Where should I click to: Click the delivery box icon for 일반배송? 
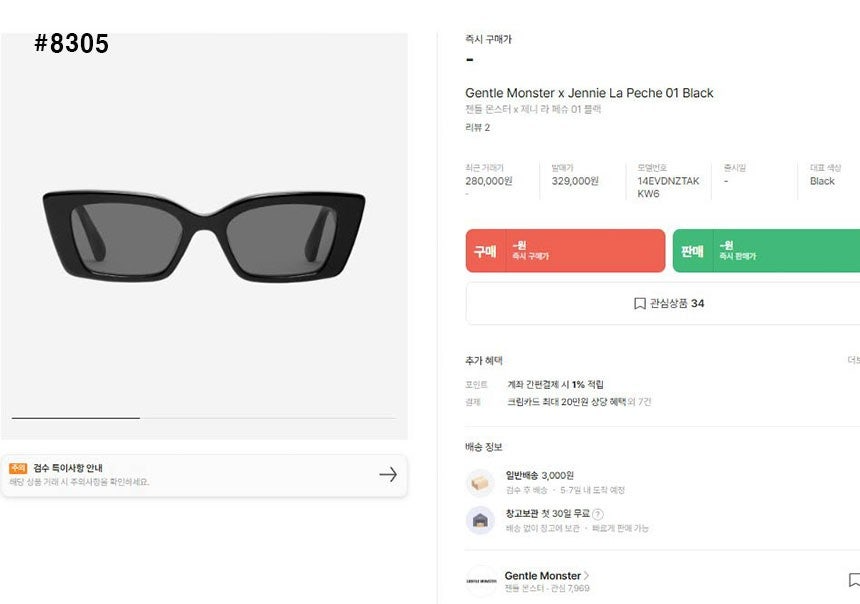480,483
